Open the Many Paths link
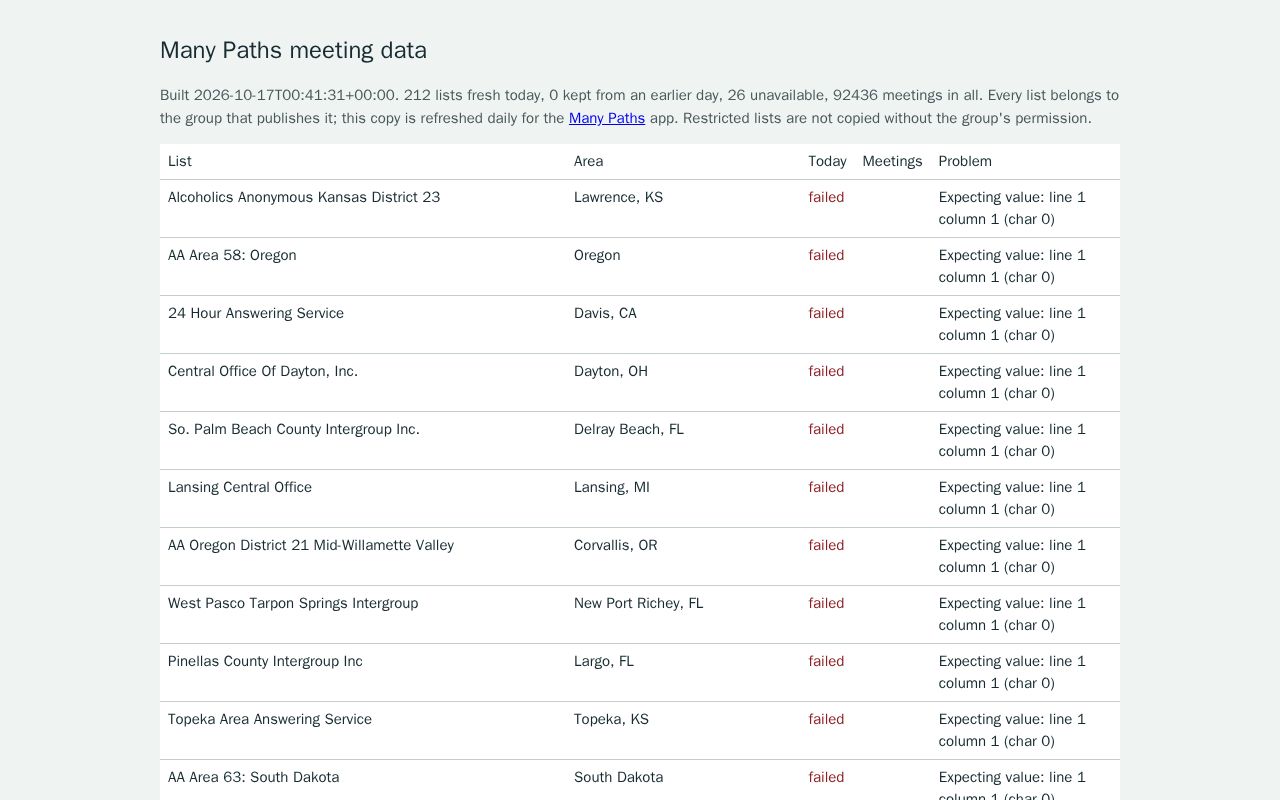This screenshot has width=1280, height=800. point(607,118)
